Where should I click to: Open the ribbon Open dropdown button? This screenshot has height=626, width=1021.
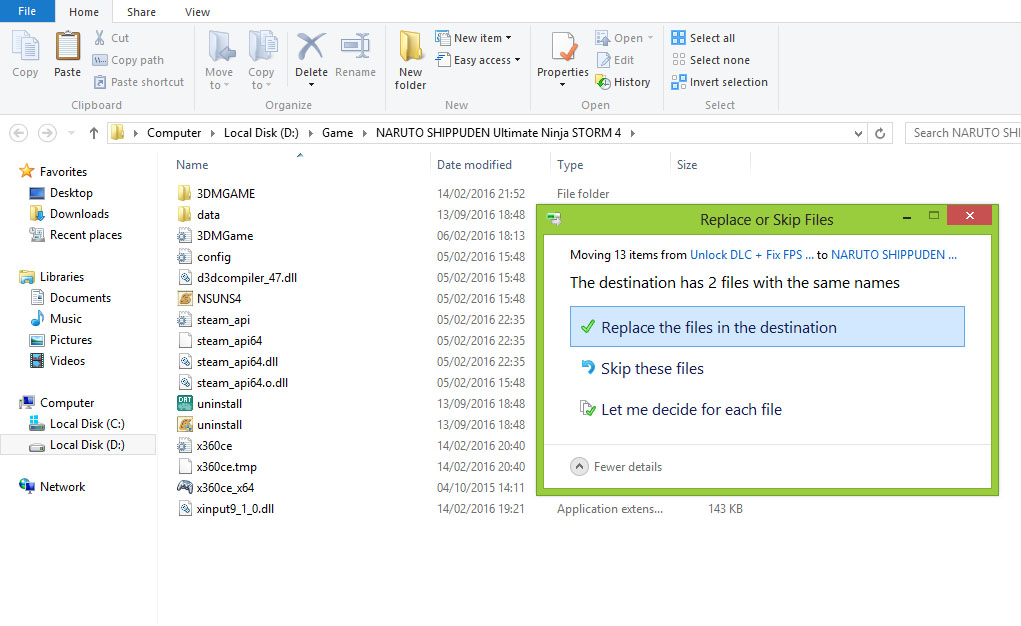pos(624,38)
